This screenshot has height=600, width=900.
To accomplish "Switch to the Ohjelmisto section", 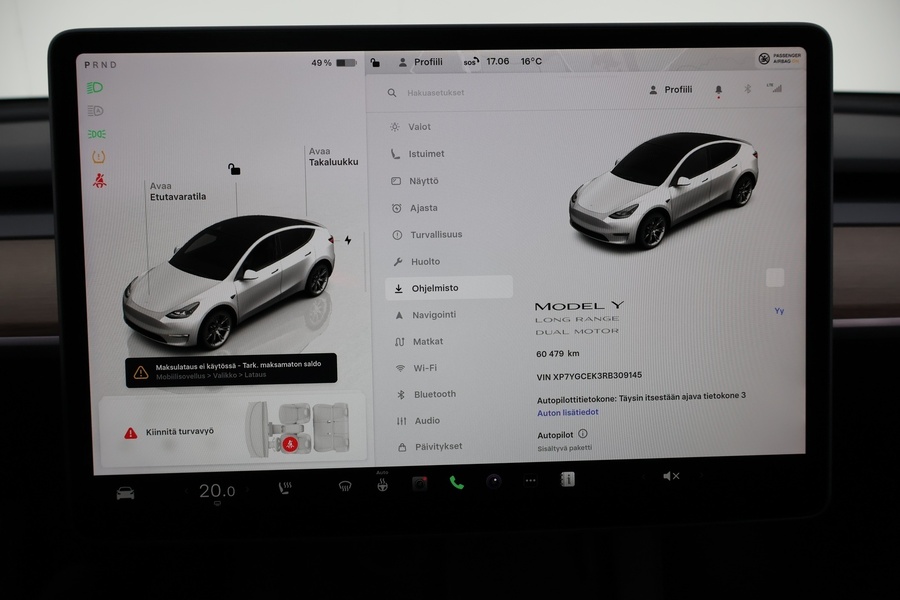I will [436, 287].
